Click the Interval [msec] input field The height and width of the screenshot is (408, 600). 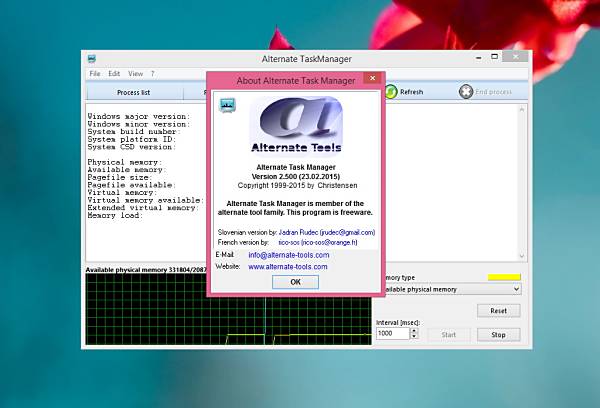coord(393,333)
